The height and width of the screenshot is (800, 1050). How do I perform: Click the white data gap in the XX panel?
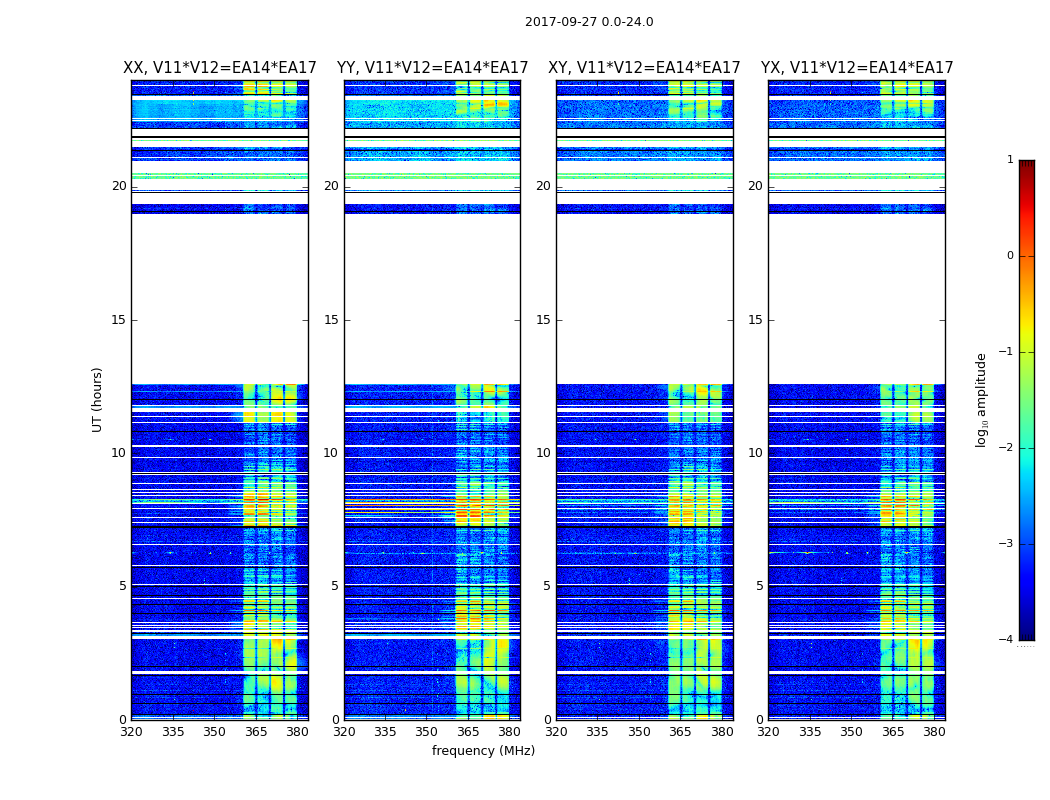click(x=220, y=299)
